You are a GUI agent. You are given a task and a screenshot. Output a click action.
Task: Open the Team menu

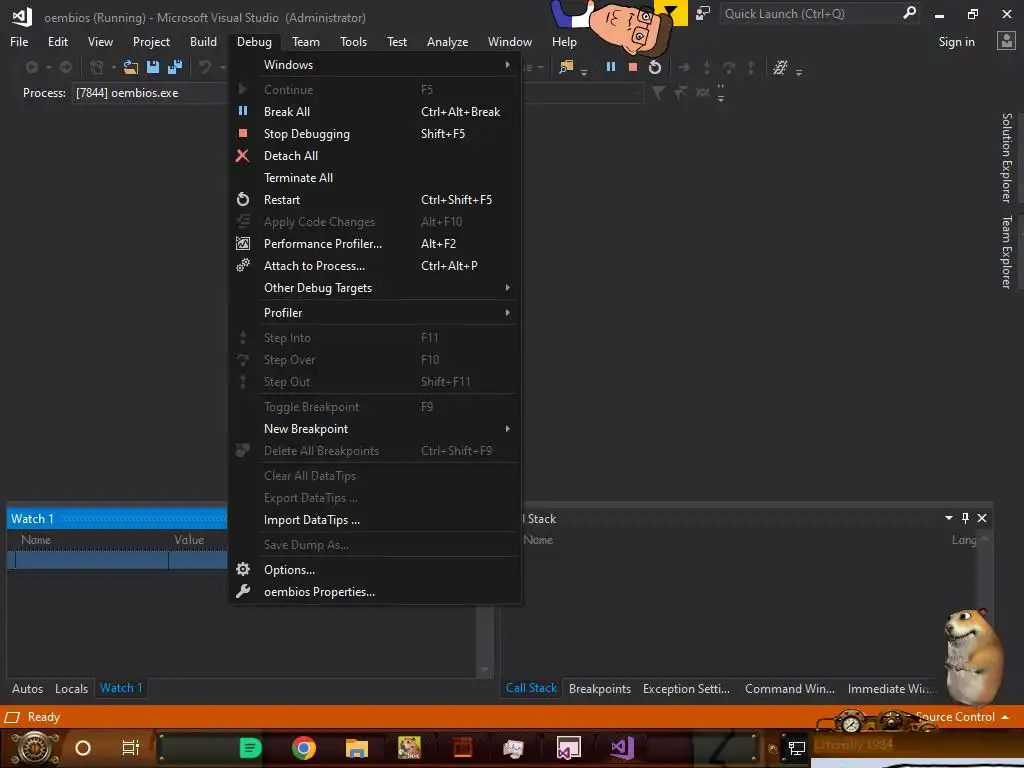tap(306, 42)
